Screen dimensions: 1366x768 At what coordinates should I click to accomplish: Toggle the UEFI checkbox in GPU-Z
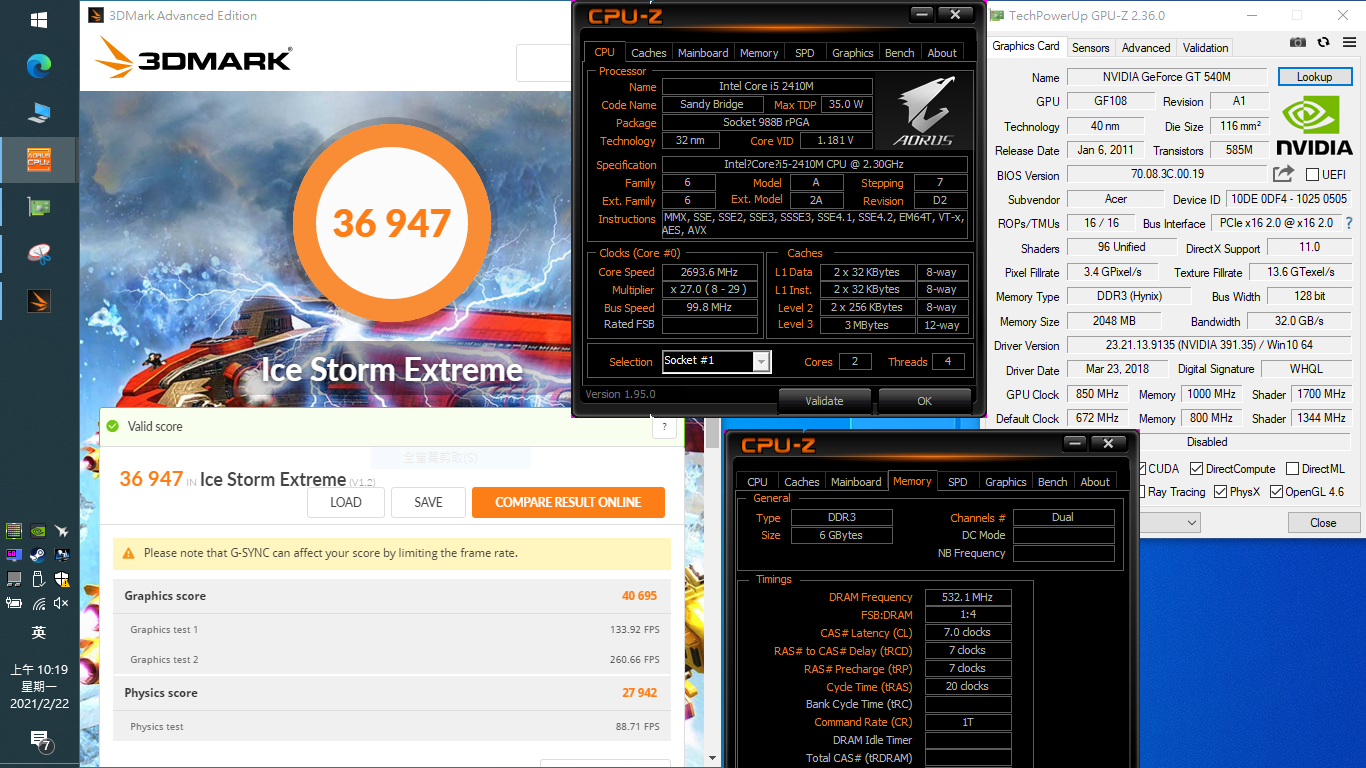1312,175
